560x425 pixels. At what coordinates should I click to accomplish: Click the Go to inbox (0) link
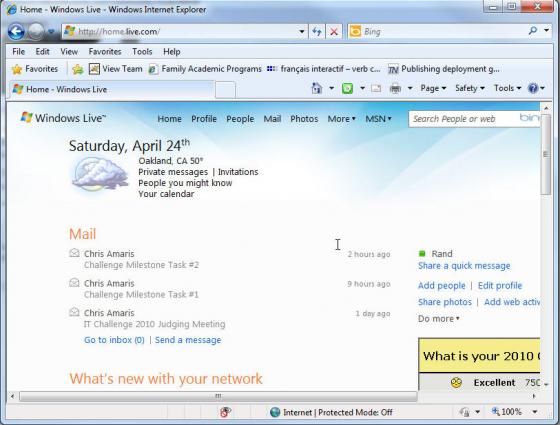point(114,340)
